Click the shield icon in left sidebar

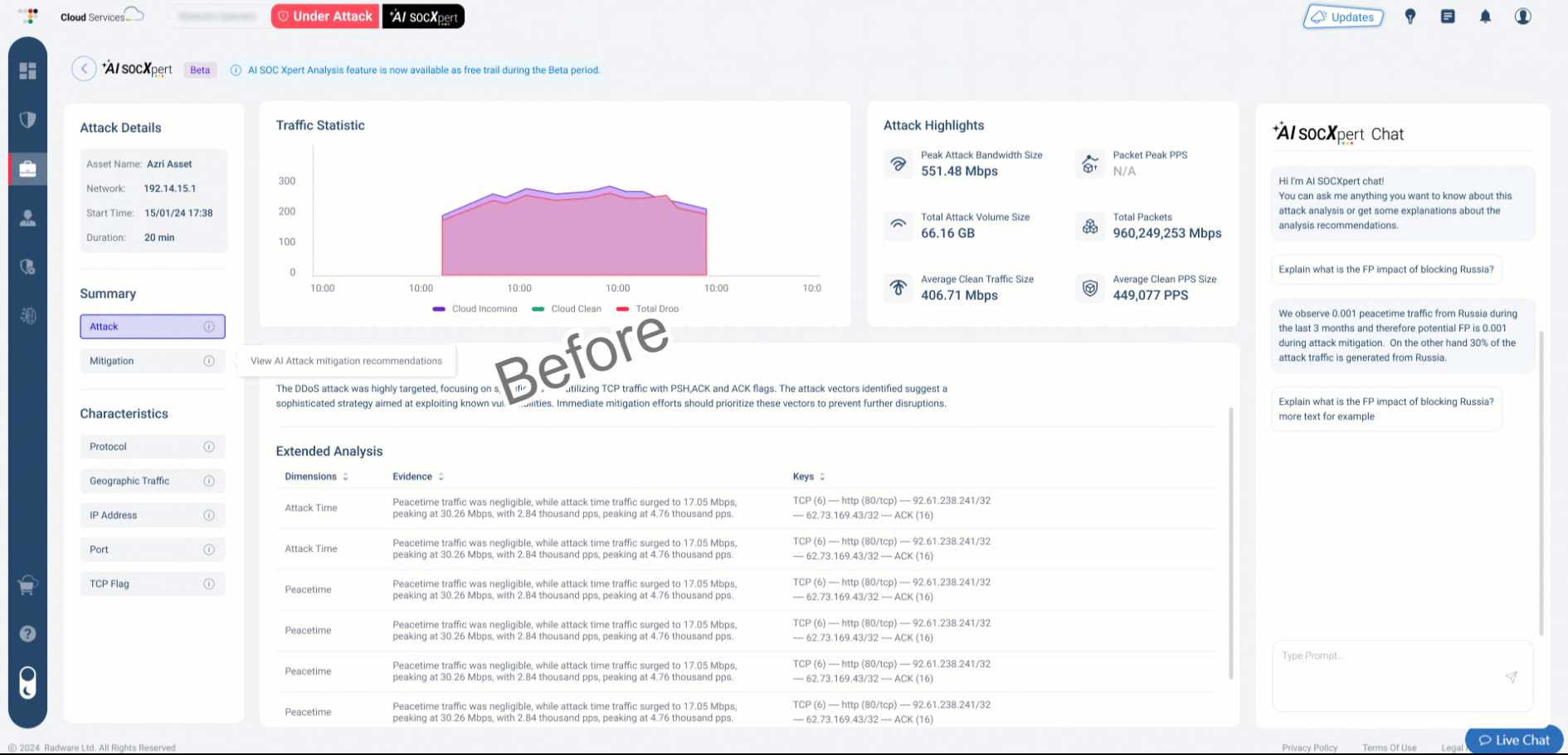point(27,120)
